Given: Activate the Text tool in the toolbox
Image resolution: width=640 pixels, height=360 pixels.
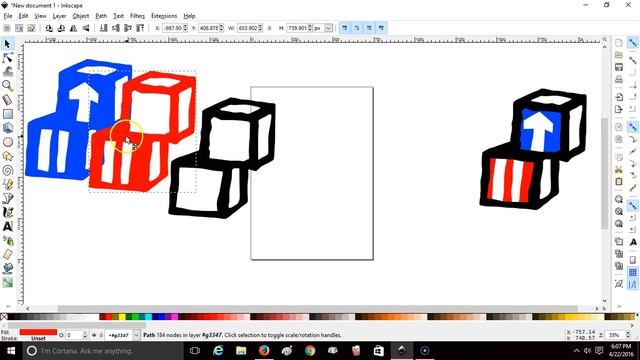Looking at the screenshot, I should pyautogui.click(x=7, y=226).
